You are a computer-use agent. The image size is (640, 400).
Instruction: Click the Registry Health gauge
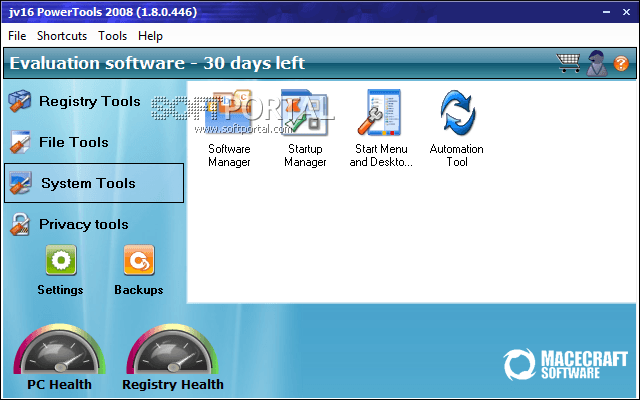tap(172, 349)
